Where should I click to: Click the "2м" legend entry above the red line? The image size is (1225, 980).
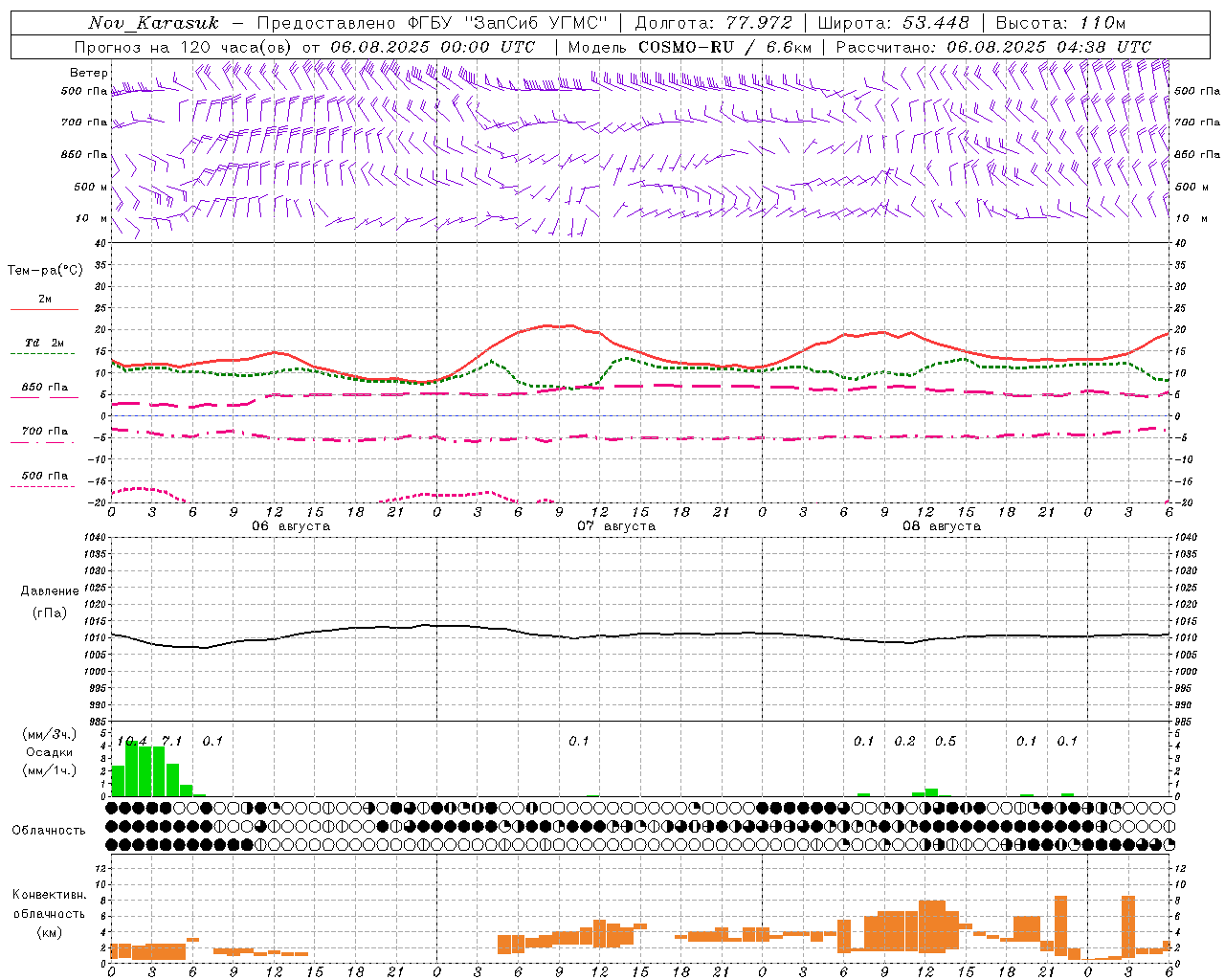point(45,300)
